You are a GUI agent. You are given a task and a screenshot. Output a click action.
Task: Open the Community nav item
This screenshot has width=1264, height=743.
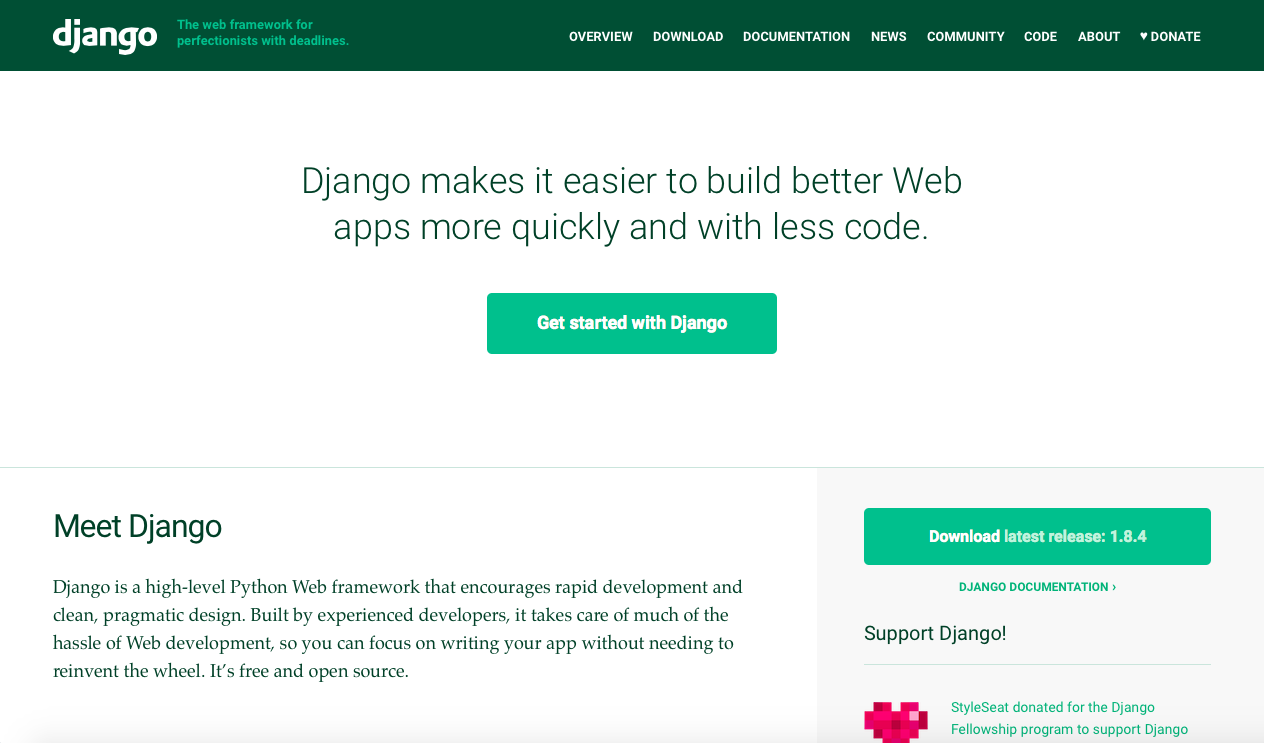[966, 36]
